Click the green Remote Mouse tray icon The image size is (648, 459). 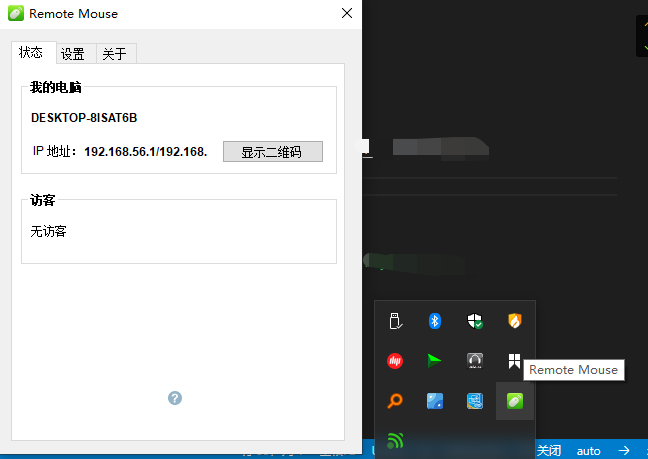point(515,401)
